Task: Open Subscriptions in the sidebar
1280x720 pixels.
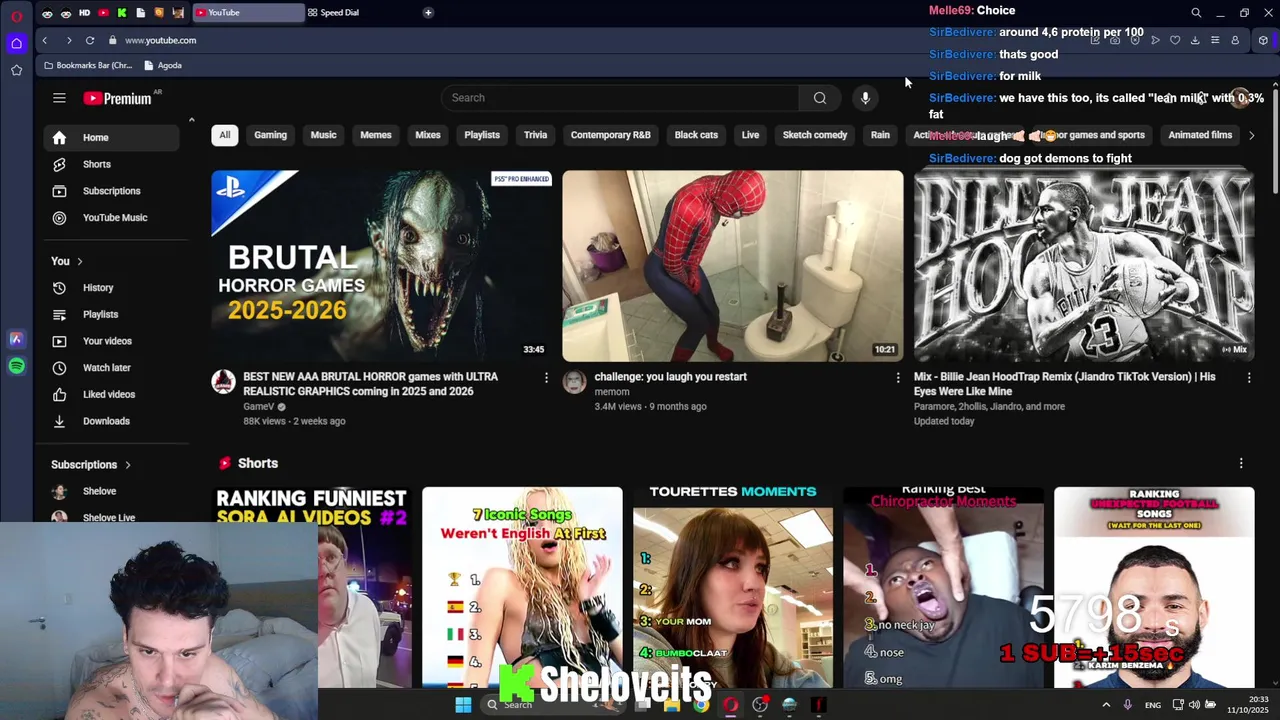Action: (x=111, y=191)
